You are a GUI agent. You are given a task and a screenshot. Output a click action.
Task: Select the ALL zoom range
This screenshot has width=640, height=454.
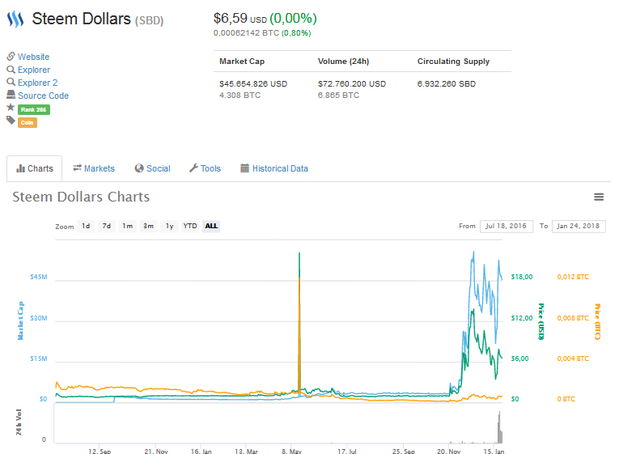coord(211,226)
